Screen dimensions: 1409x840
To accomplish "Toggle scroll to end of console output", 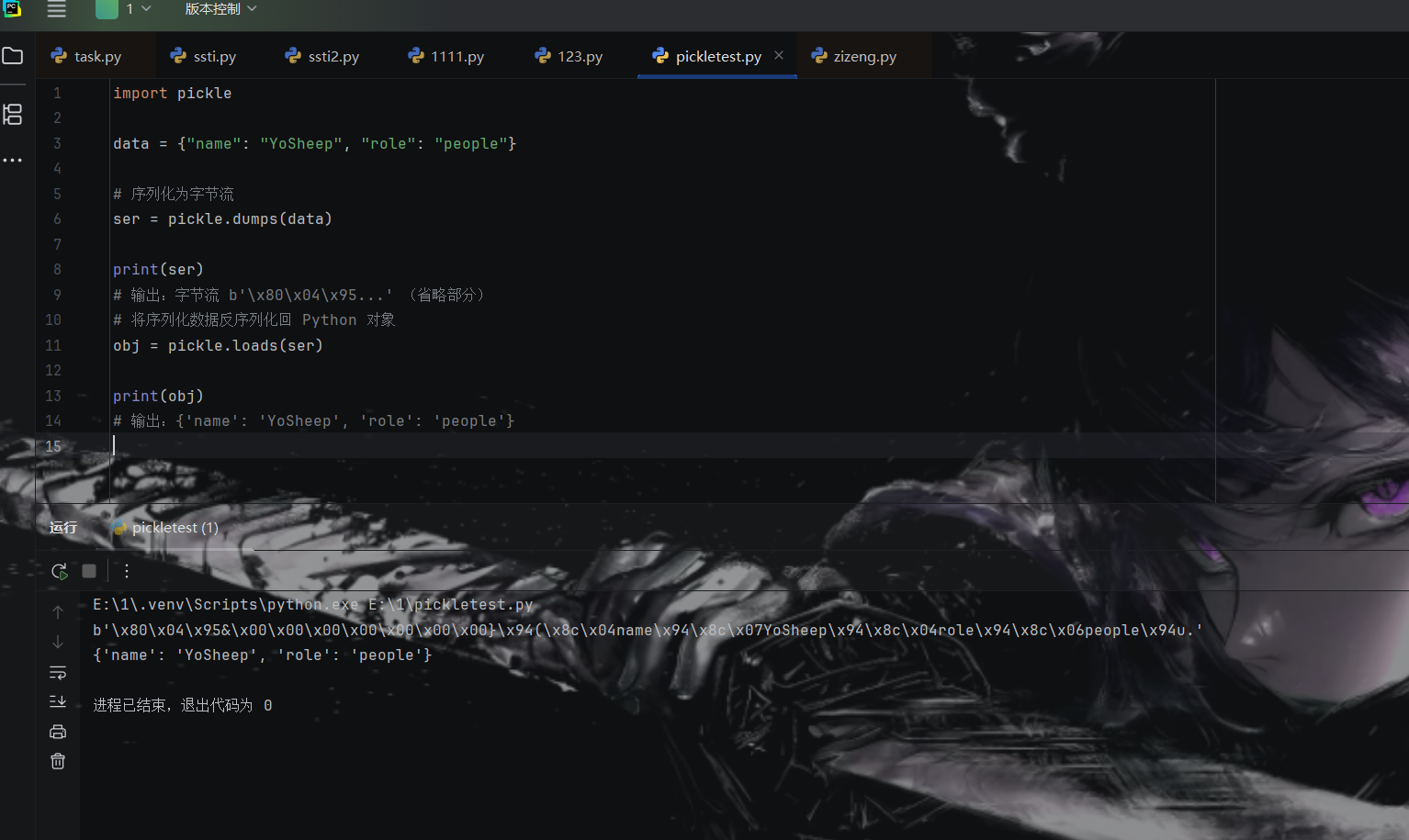I will [x=58, y=701].
